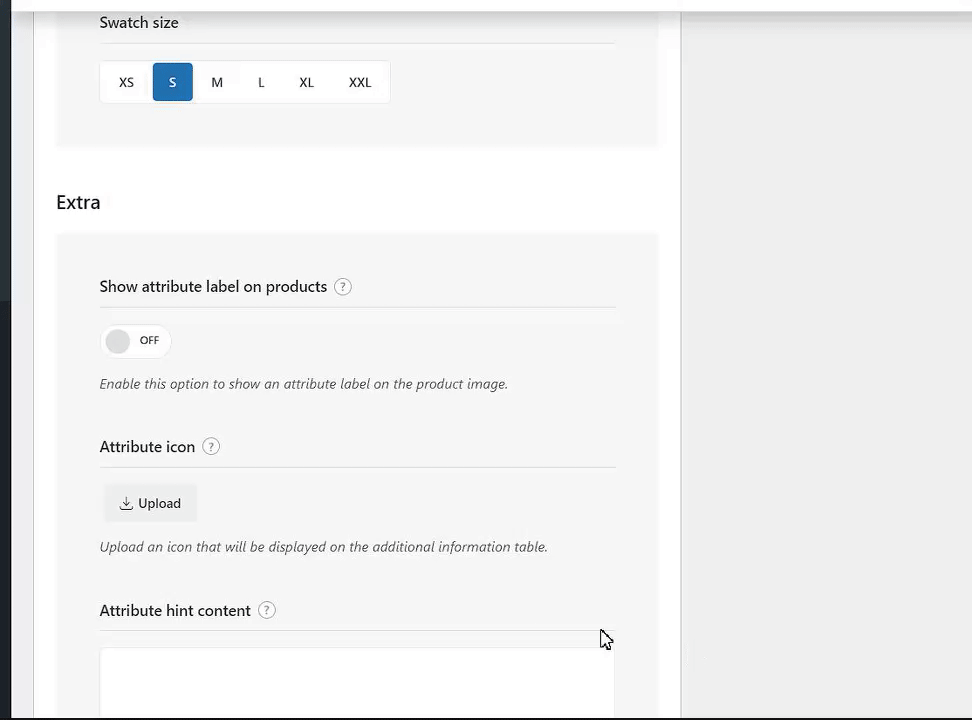
Task: Click the Swatch size label
Action: (x=139, y=22)
